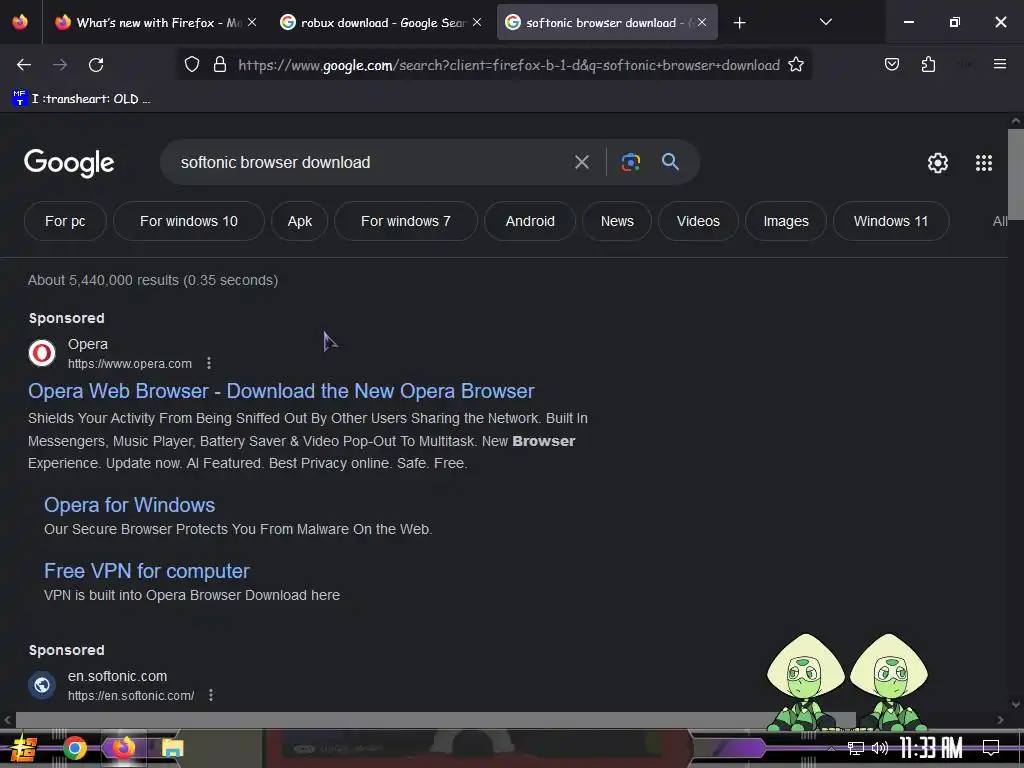Viewport: 1024px width, 768px height.
Task: Open the Opera Web Browser download link
Action: tap(281, 391)
